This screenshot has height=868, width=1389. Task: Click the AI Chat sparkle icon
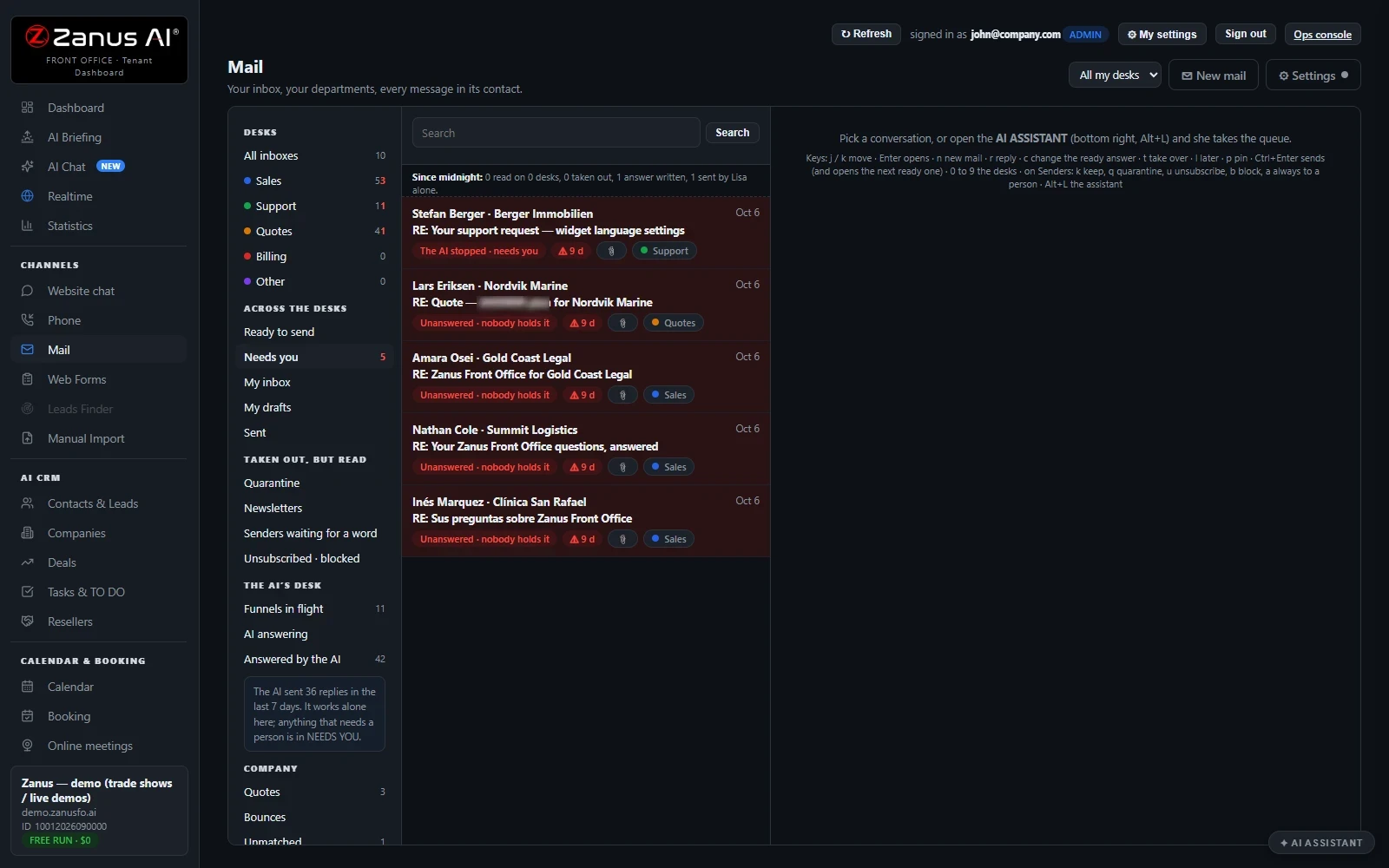27,167
